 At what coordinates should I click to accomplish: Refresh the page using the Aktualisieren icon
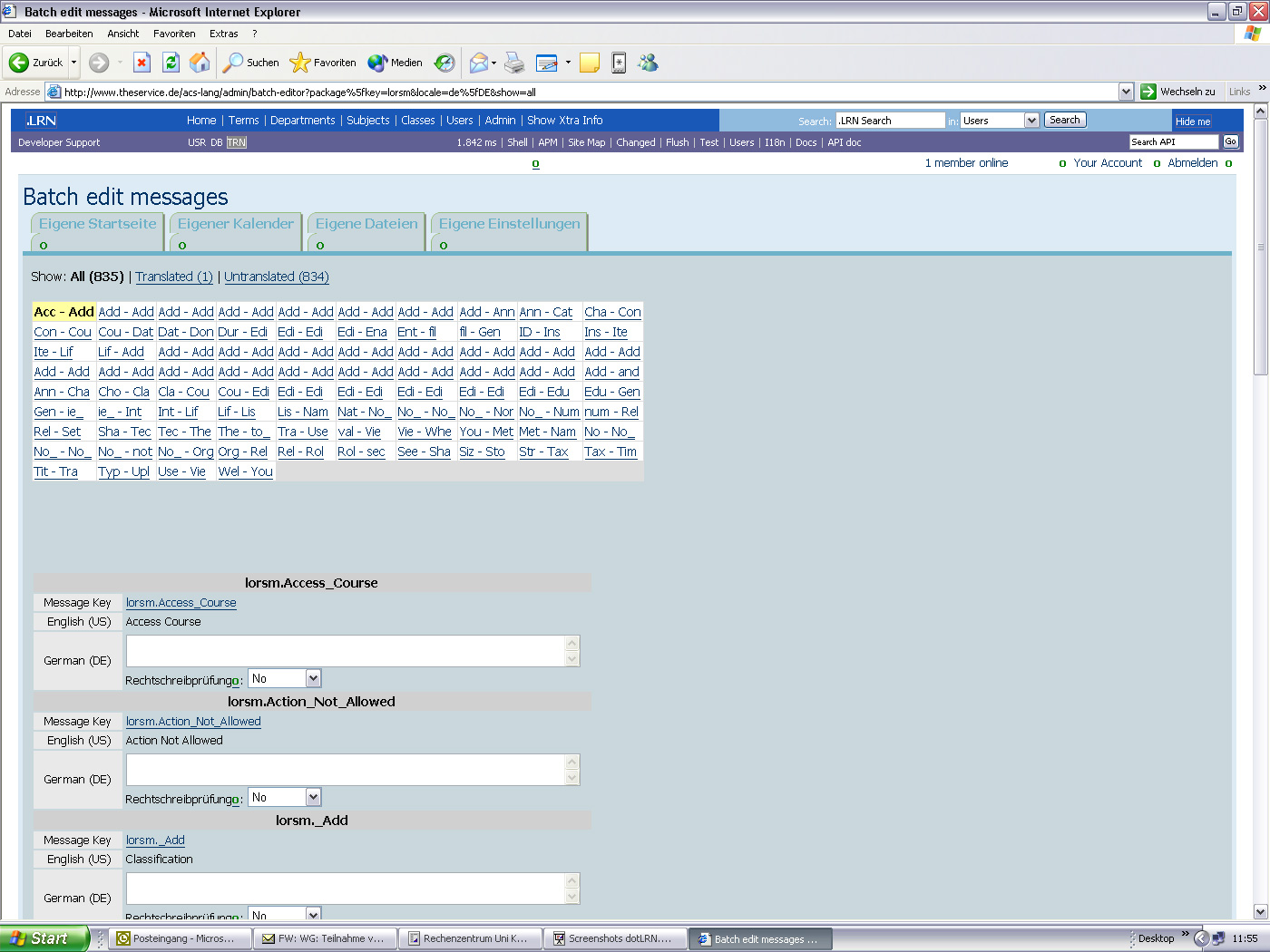click(171, 63)
